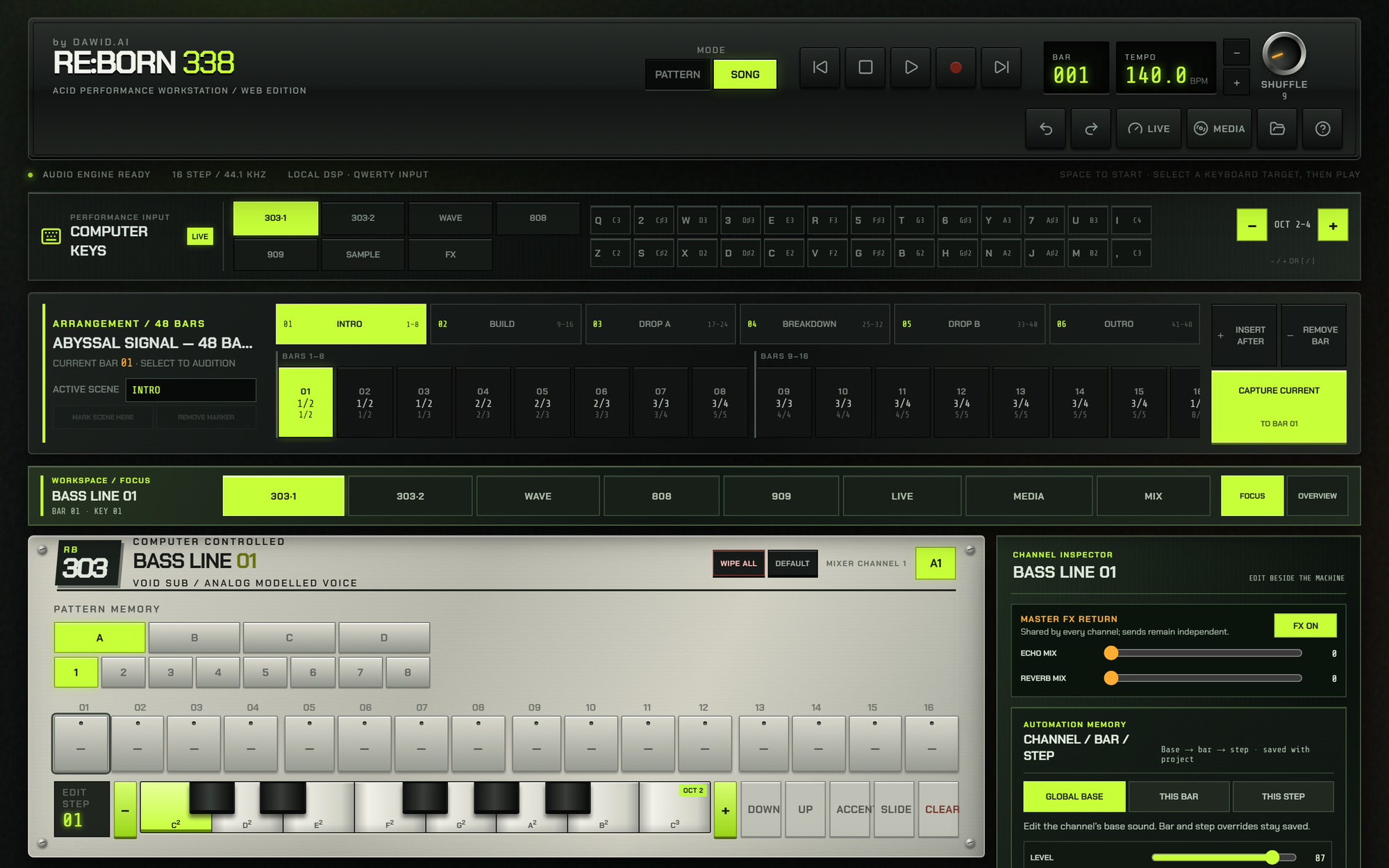1389x868 pixels.
Task: Click the ECHO MIX slider
Action: [1203, 653]
